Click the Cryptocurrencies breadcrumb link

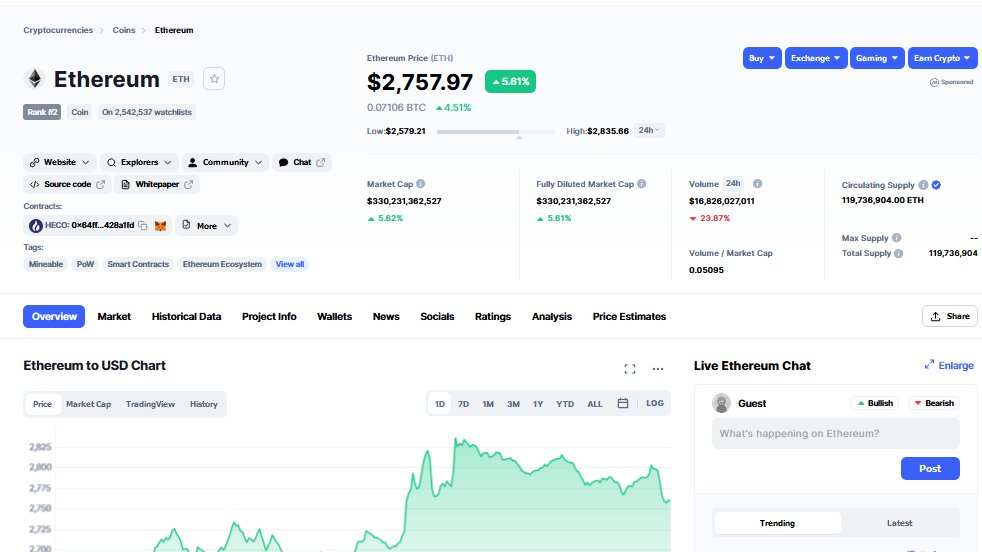[58, 30]
